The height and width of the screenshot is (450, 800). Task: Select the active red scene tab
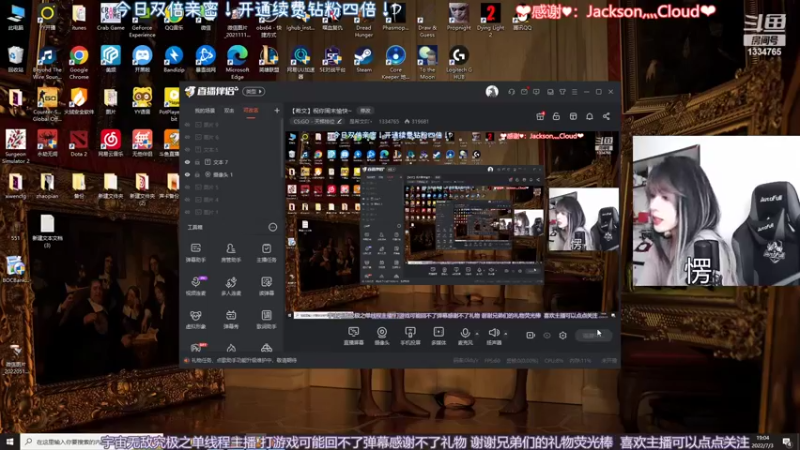[x=251, y=111]
